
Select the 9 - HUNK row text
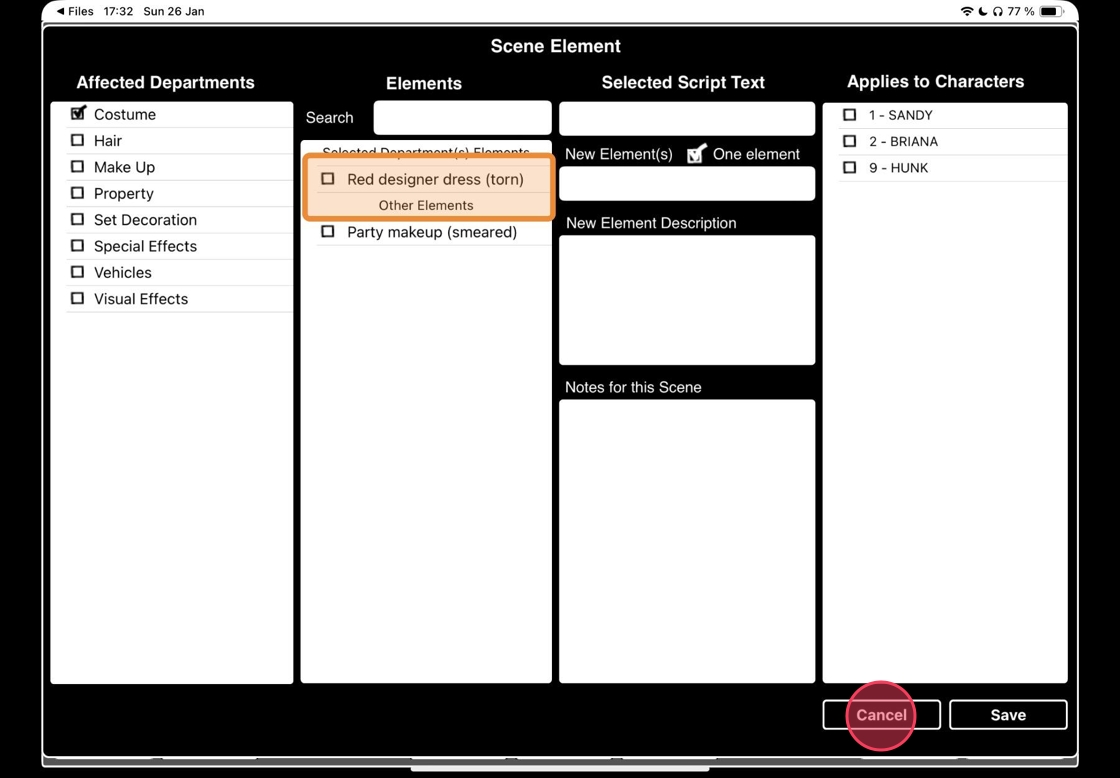[898, 168]
